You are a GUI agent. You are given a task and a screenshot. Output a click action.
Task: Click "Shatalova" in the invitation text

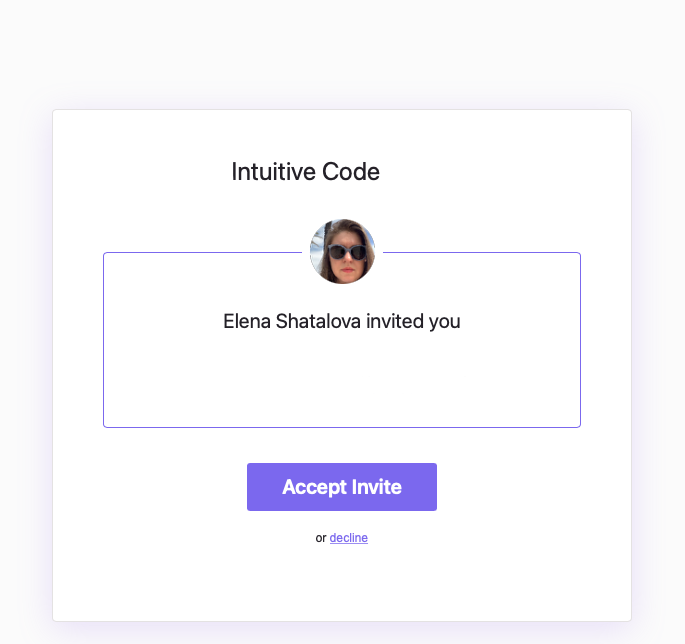tap(318, 321)
